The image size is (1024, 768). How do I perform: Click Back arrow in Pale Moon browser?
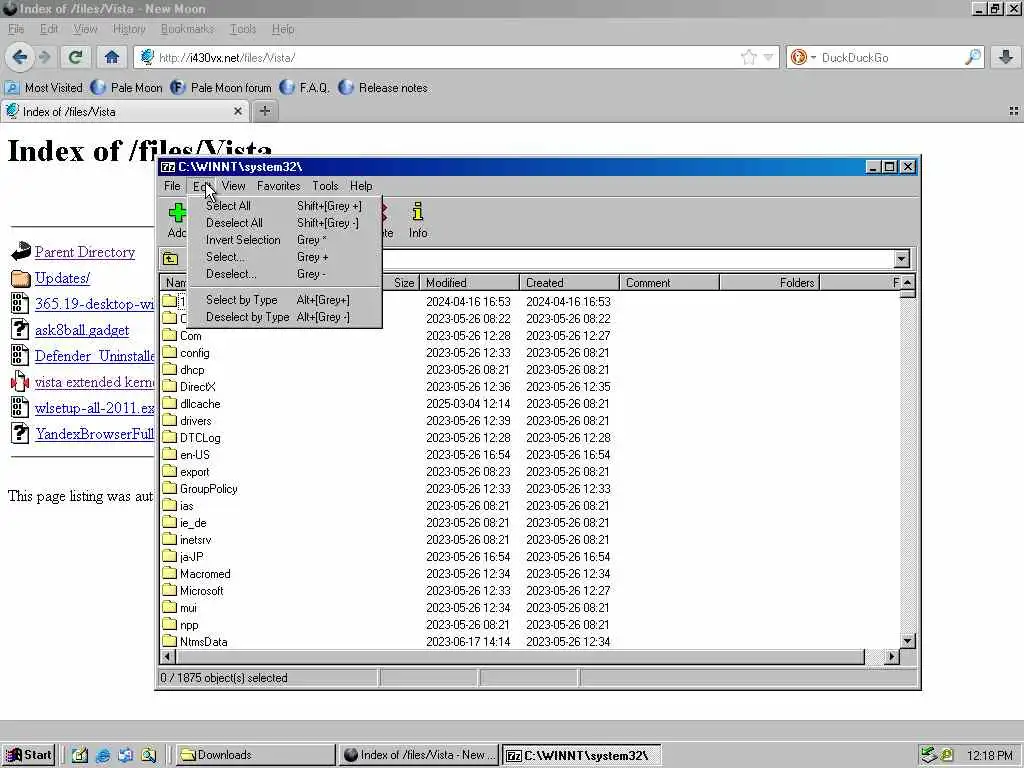tap(20, 57)
